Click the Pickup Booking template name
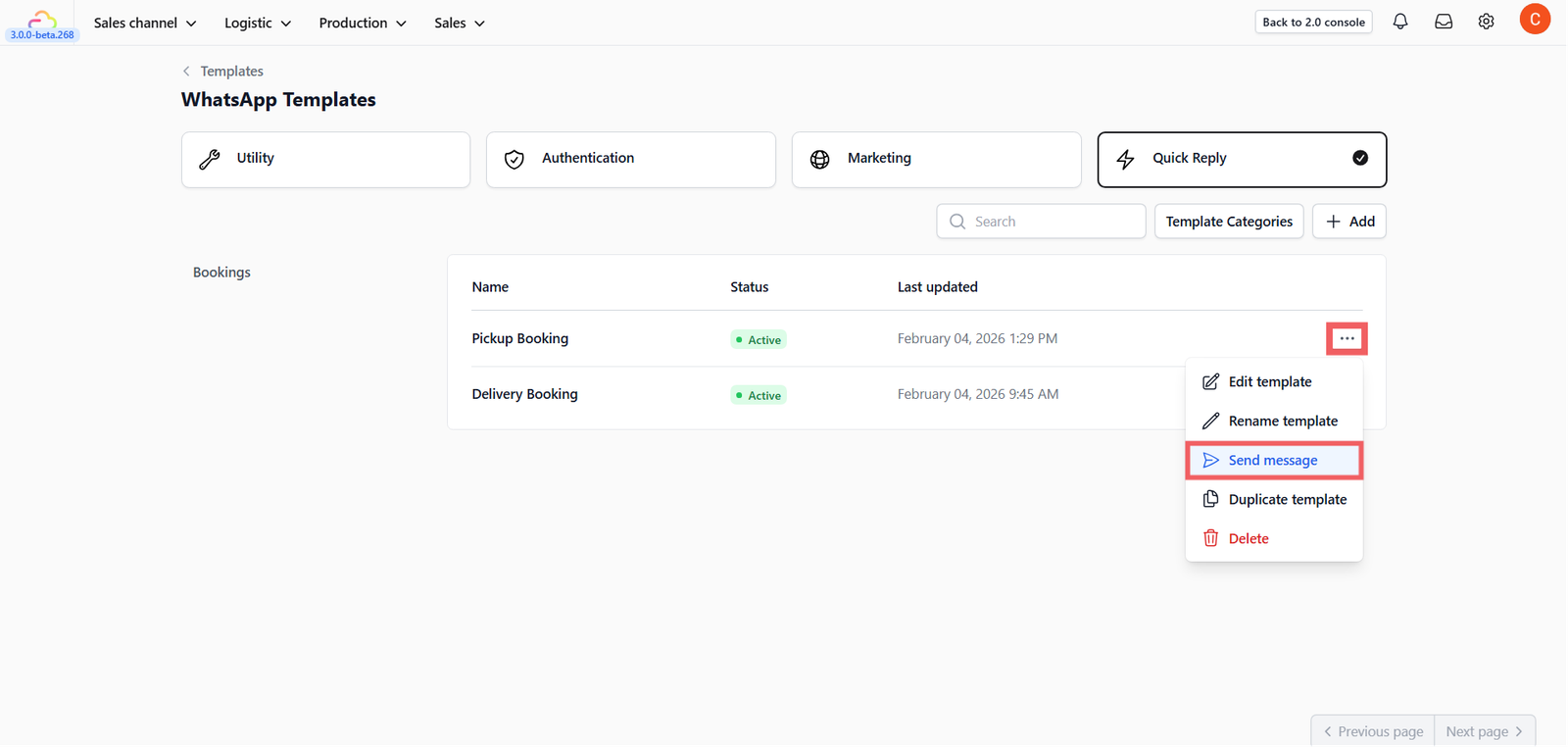The image size is (1568, 747). [x=519, y=338]
